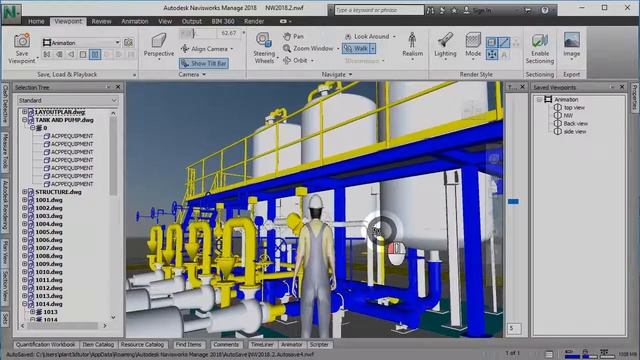Open the BIM 360 ribbon tab
Image resolution: width=640 pixels, height=360 pixels.
click(223, 21)
